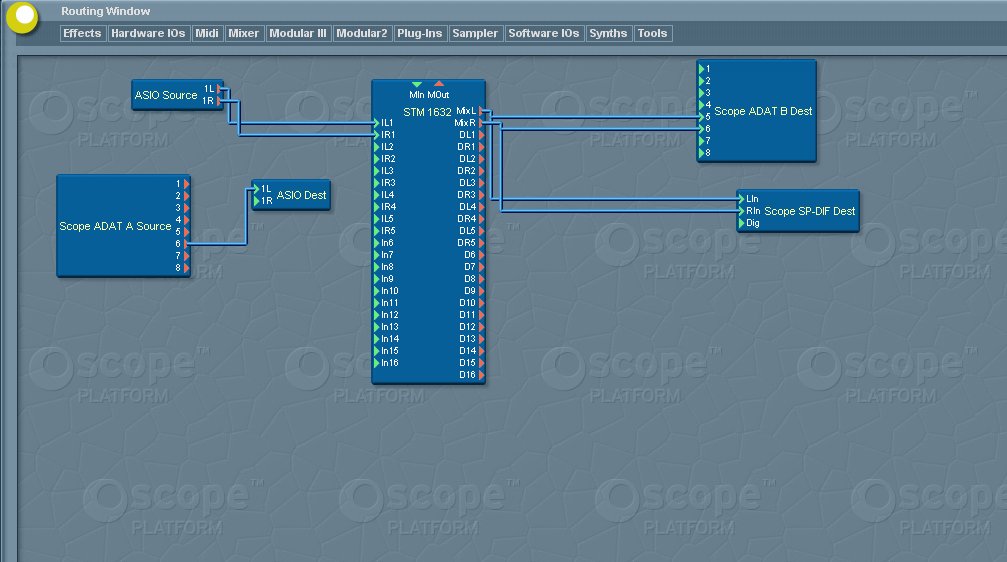
Task: Open the Software IOs menu
Action: [x=543, y=33]
